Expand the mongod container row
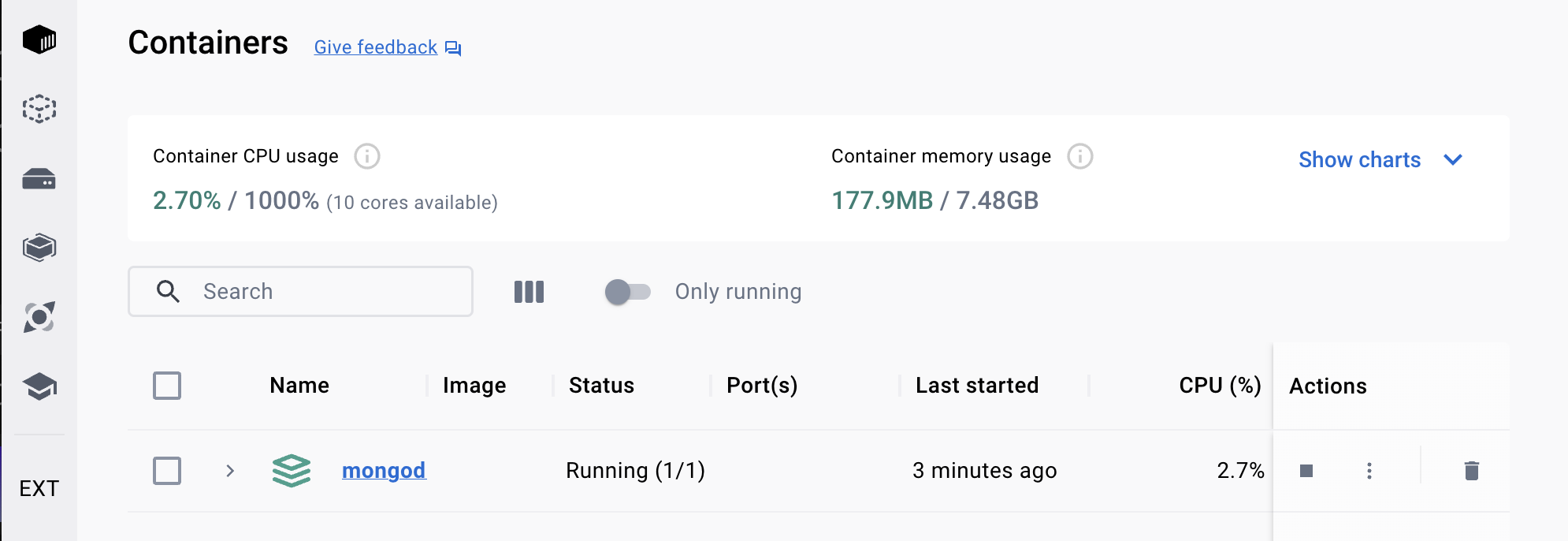Viewport: 1568px width, 541px height. [230, 470]
